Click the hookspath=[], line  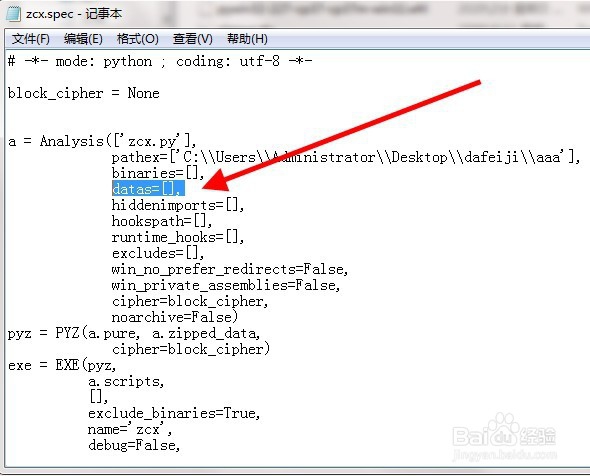pyautogui.click(x=162, y=221)
